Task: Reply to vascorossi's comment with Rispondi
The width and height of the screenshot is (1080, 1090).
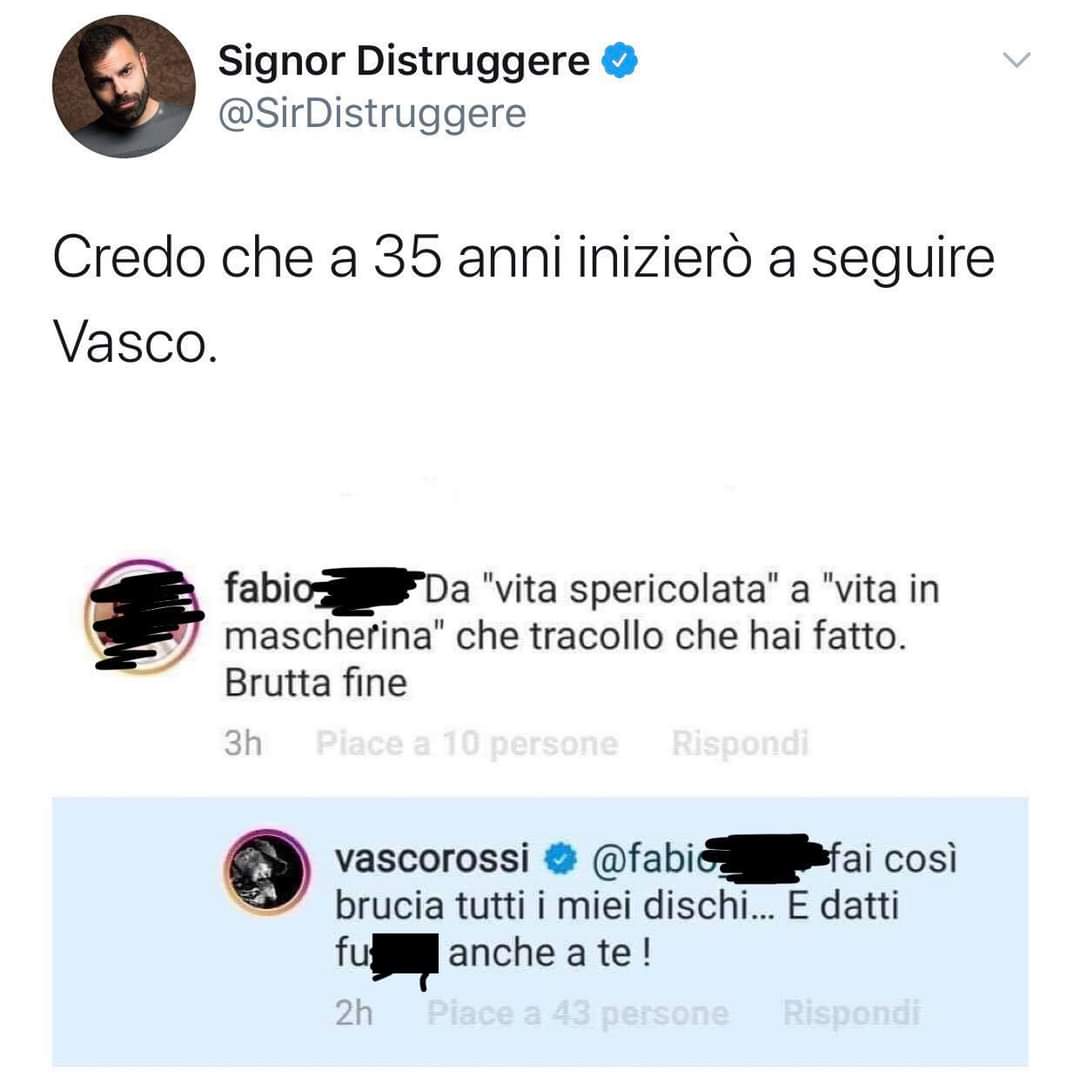Action: [x=851, y=1012]
